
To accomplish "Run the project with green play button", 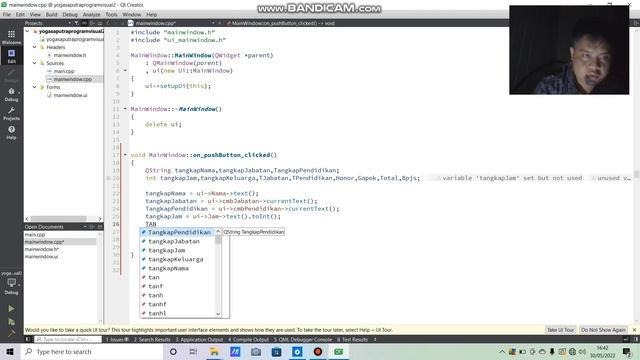I will [x=11, y=309].
